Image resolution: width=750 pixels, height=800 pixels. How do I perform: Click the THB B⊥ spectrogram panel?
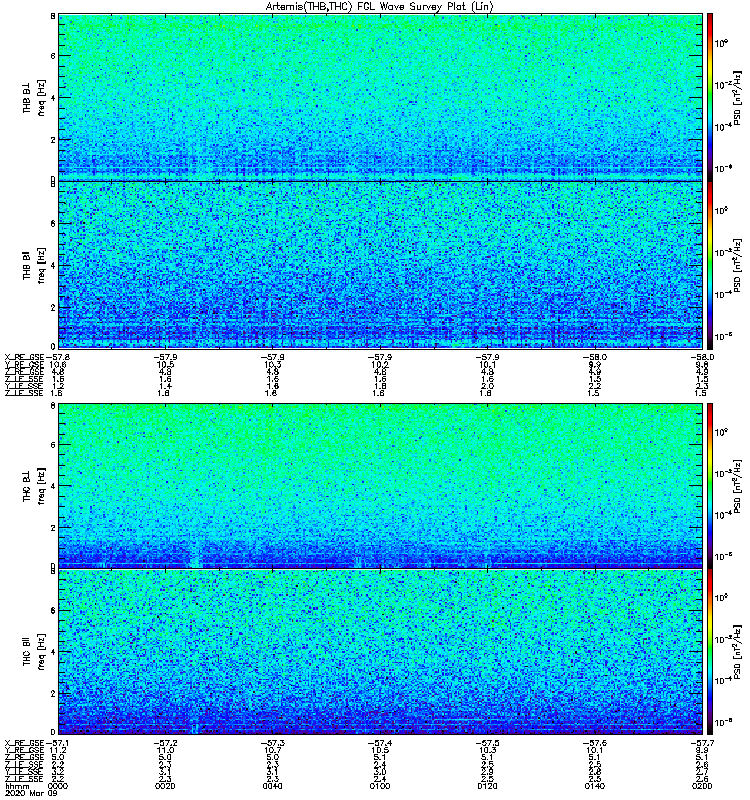point(381,97)
